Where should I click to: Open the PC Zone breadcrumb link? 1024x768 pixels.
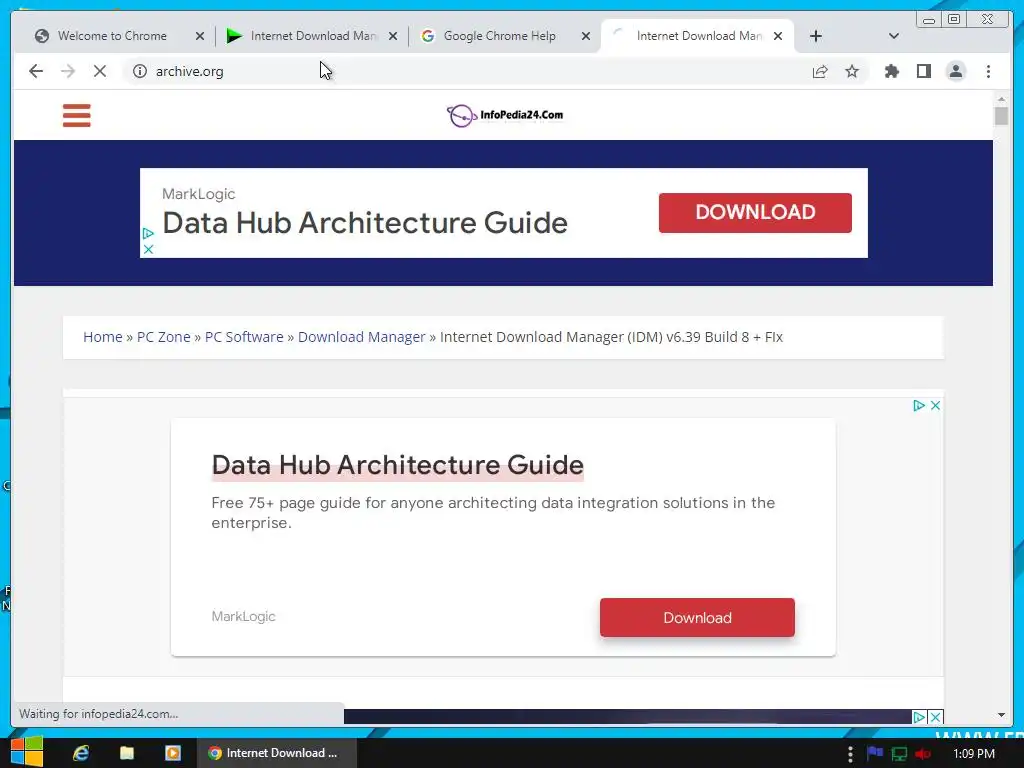(x=163, y=337)
